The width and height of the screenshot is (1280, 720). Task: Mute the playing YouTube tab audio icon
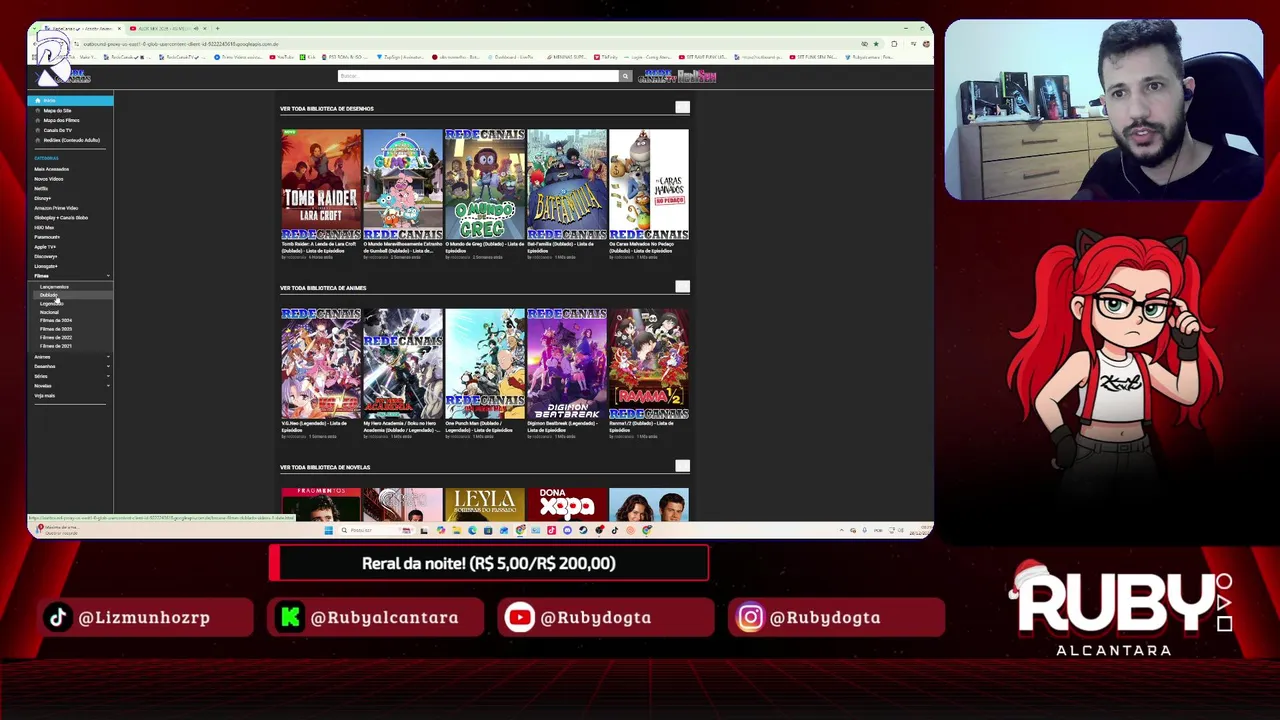pos(194,28)
